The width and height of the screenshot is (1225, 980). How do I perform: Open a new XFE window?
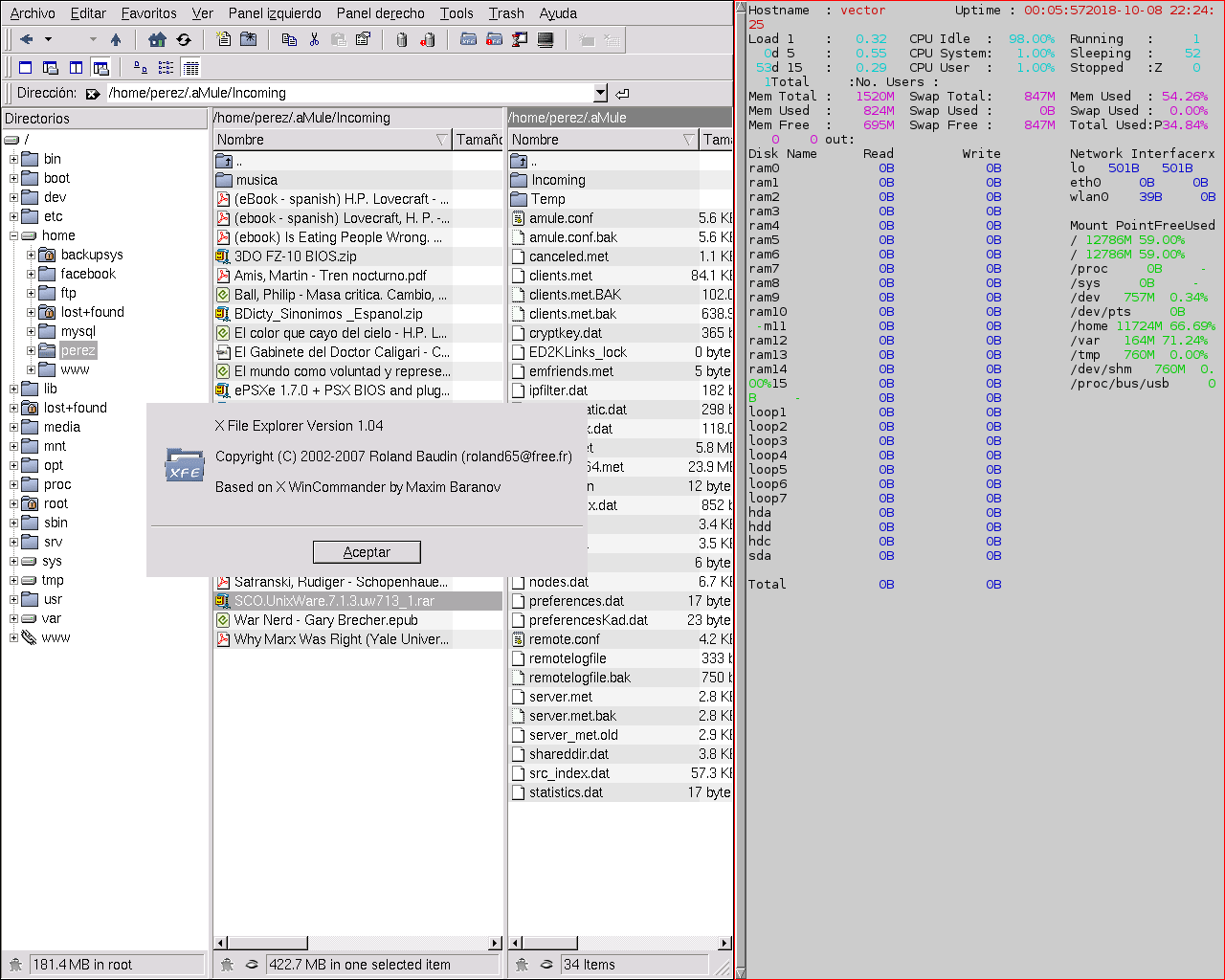click(x=468, y=39)
